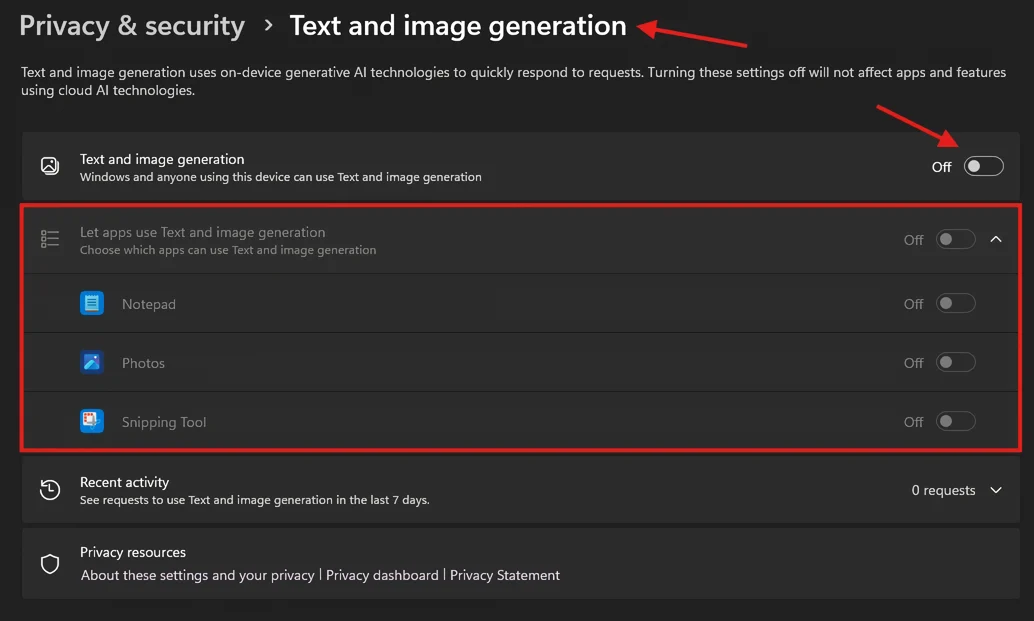This screenshot has height=621, width=1034.
Task: Click the Text and image generation picture icon
Action: [x=50, y=165]
